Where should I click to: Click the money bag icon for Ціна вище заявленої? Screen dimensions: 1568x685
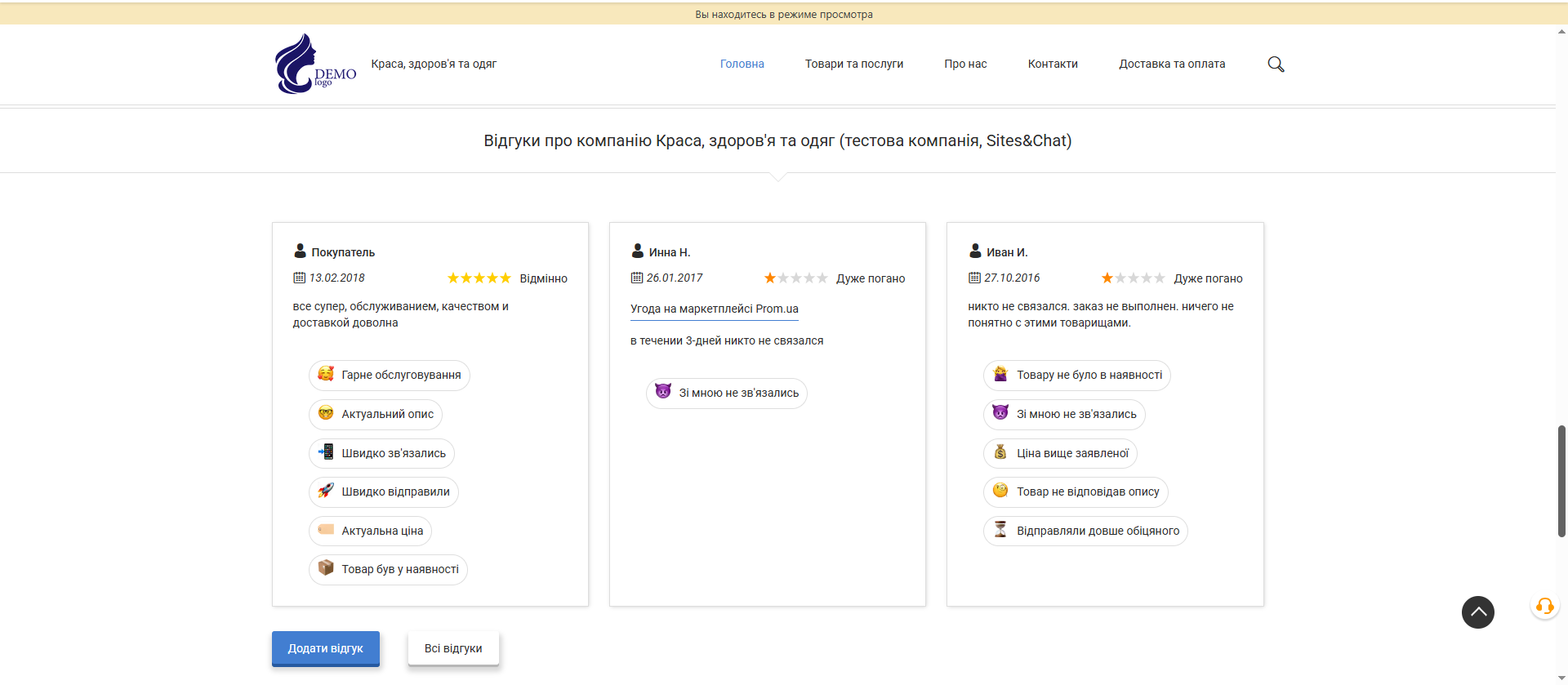1000,452
